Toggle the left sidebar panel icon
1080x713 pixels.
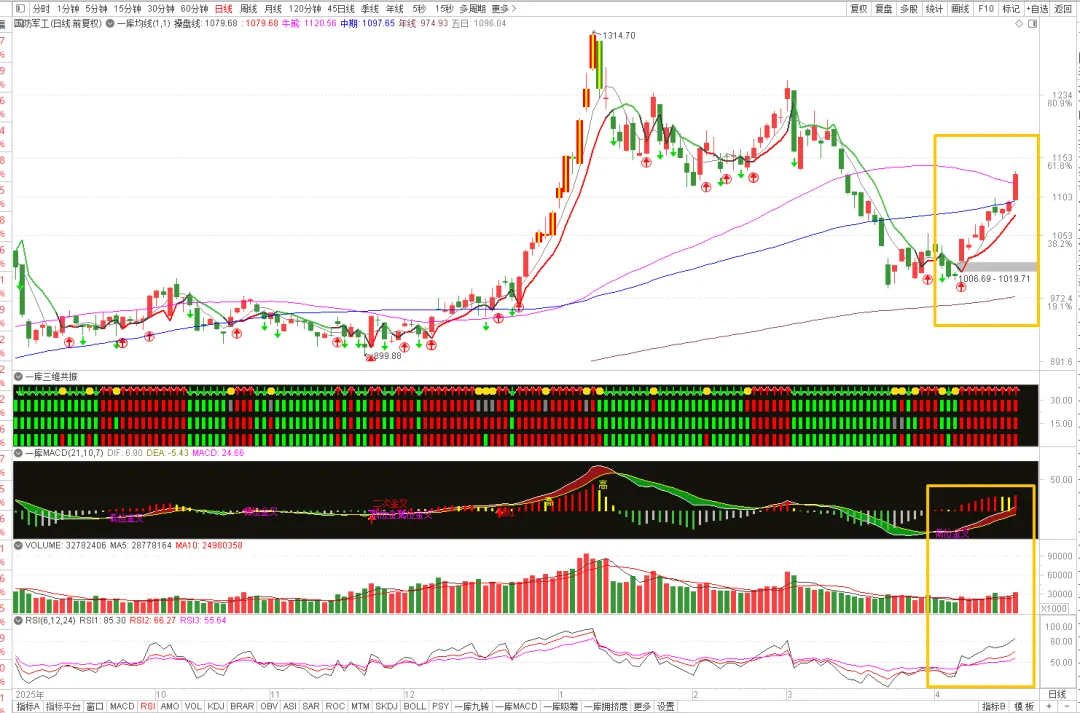tap(20, 8)
